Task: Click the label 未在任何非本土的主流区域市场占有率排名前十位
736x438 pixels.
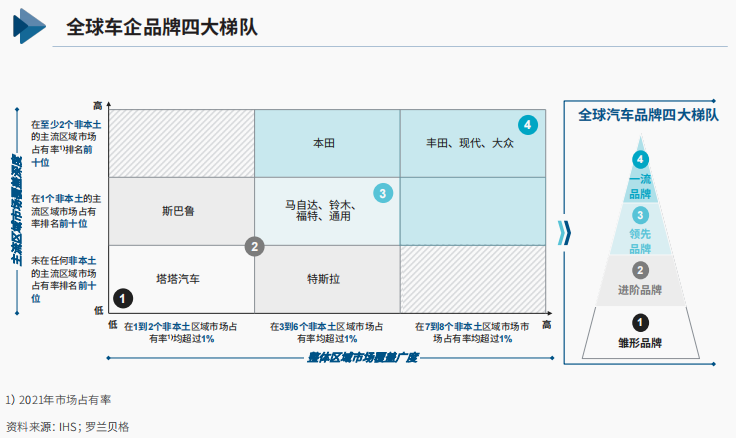Action: [64, 279]
